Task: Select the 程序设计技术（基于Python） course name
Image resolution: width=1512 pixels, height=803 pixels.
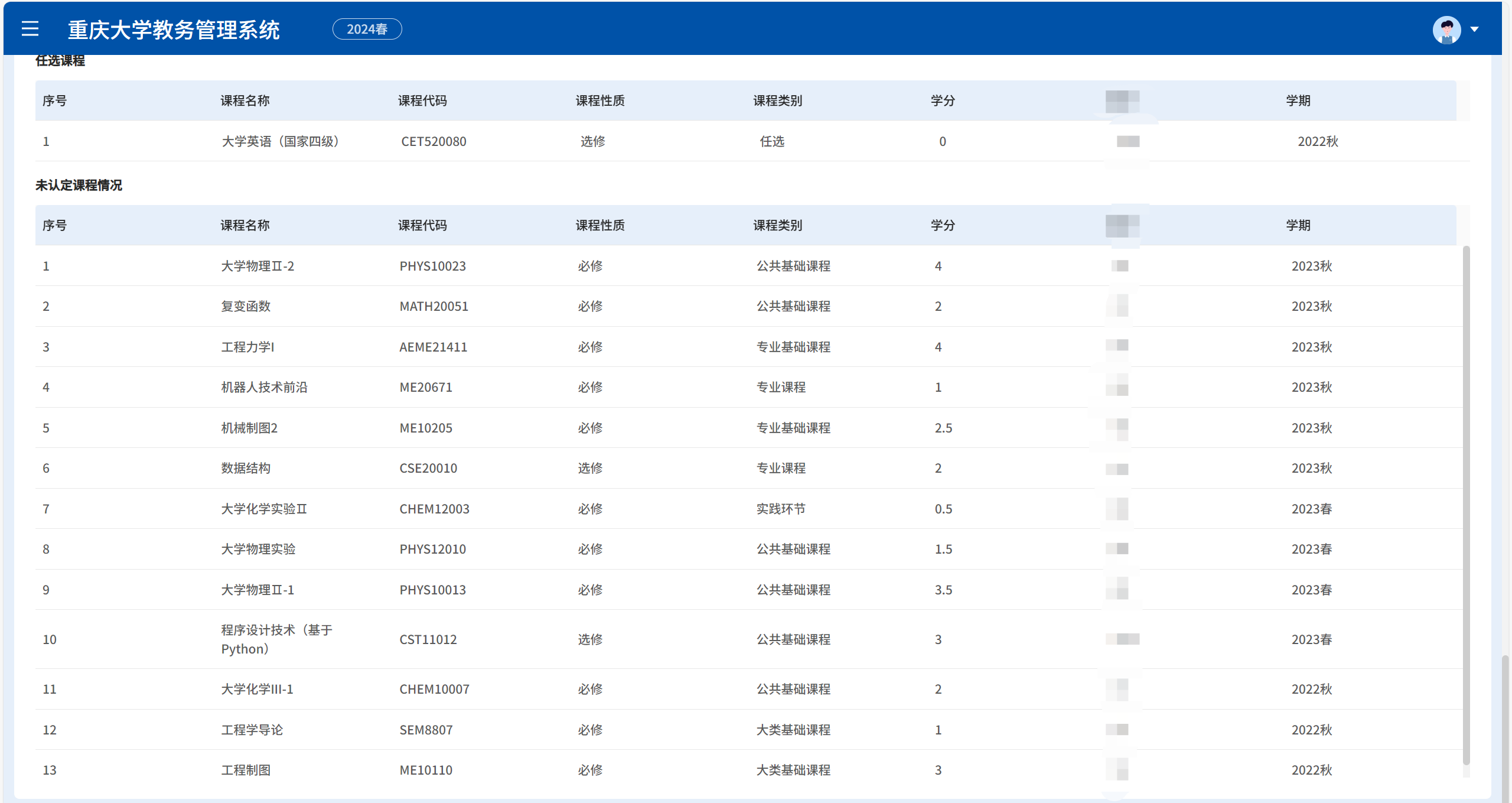Action: [x=276, y=639]
